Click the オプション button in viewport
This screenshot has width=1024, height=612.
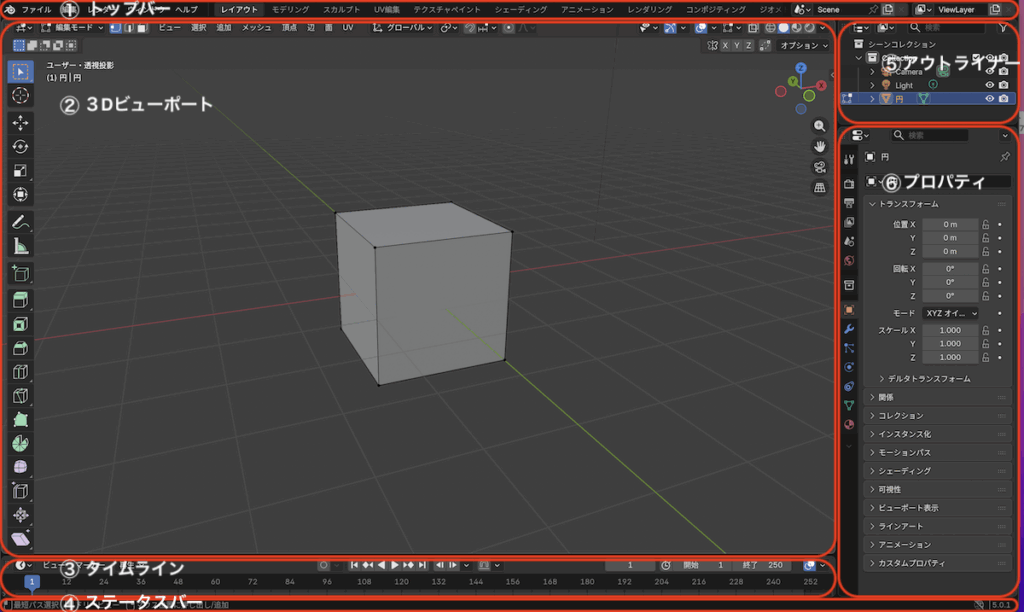click(802, 45)
